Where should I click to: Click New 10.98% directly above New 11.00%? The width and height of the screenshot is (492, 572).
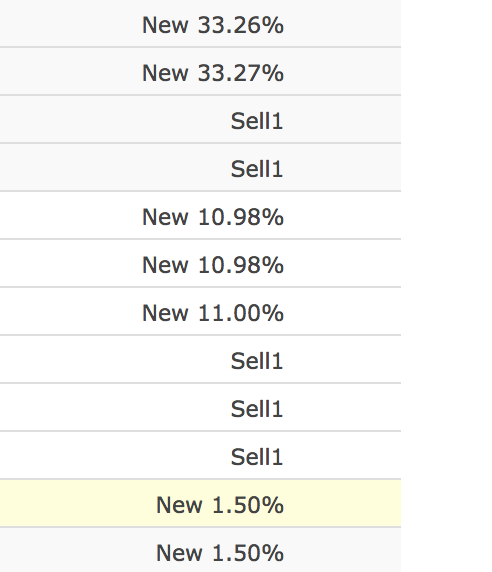click(213, 265)
